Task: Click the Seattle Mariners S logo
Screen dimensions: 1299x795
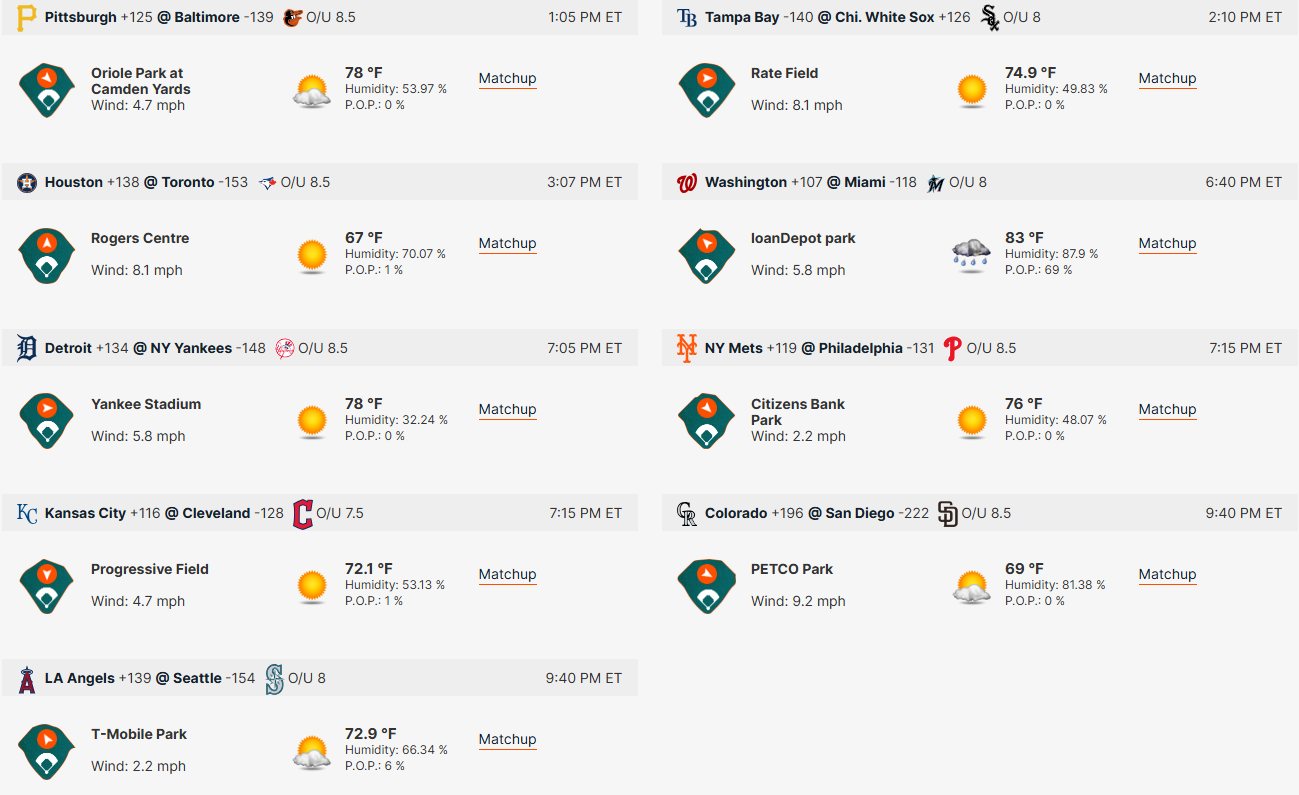Action: tap(274, 678)
